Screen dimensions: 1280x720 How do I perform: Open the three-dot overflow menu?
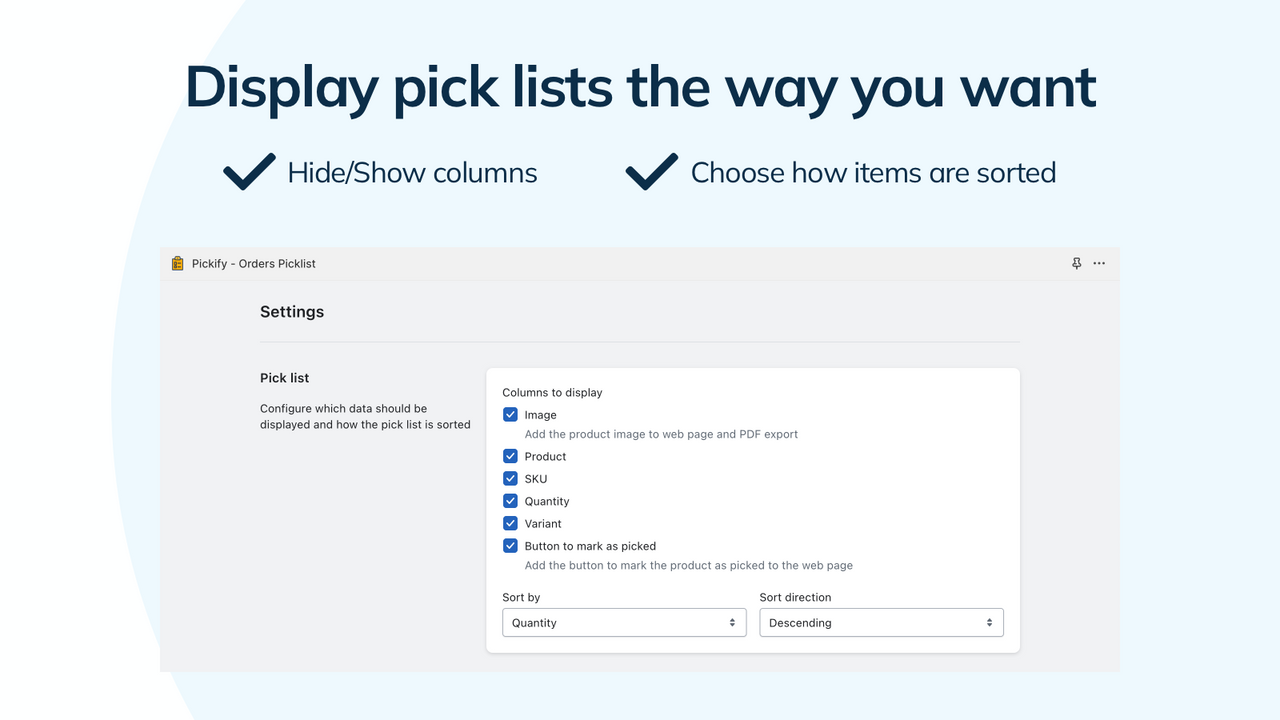tap(1099, 263)
